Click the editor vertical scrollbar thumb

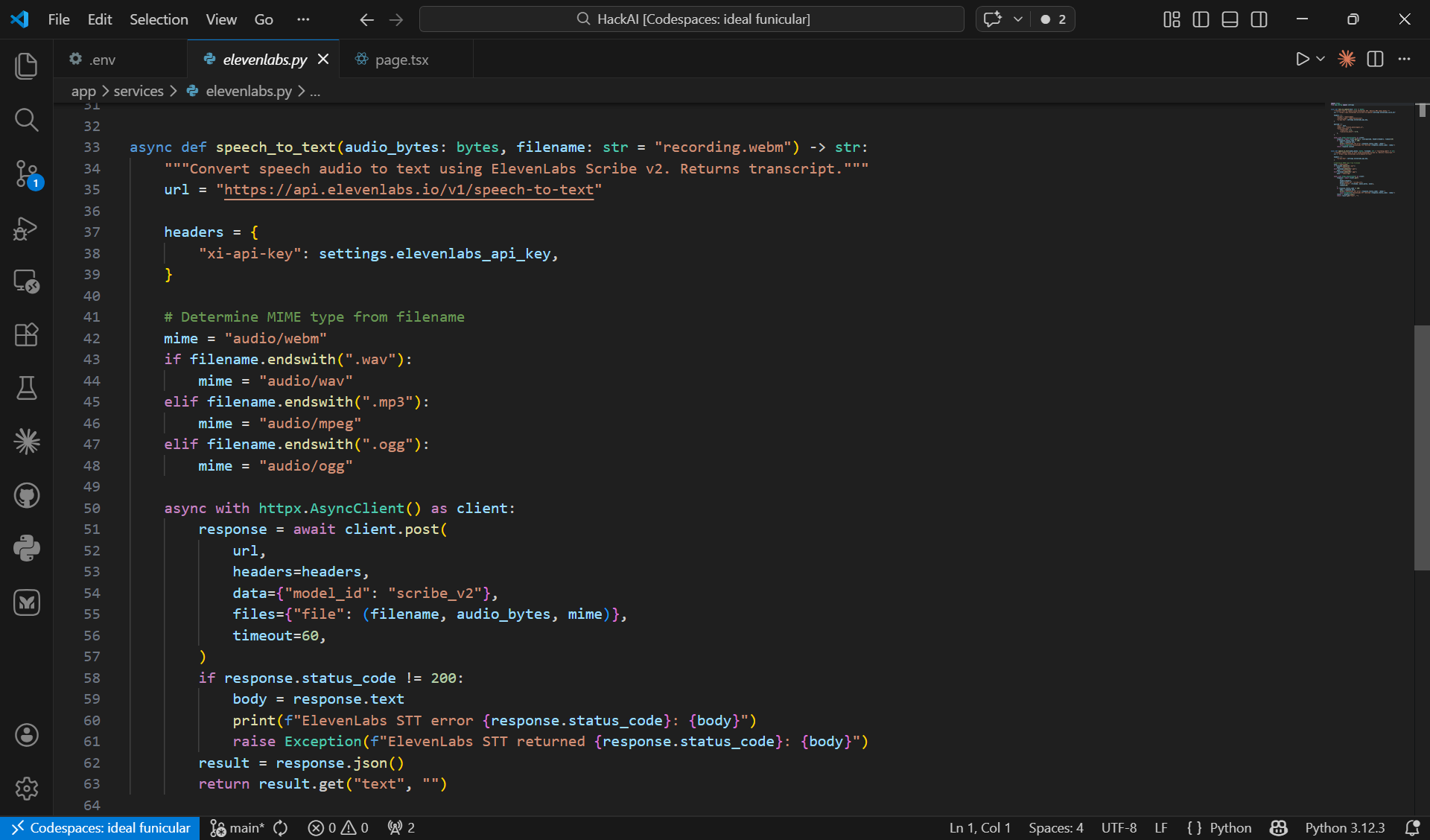tap(1421, 447)
